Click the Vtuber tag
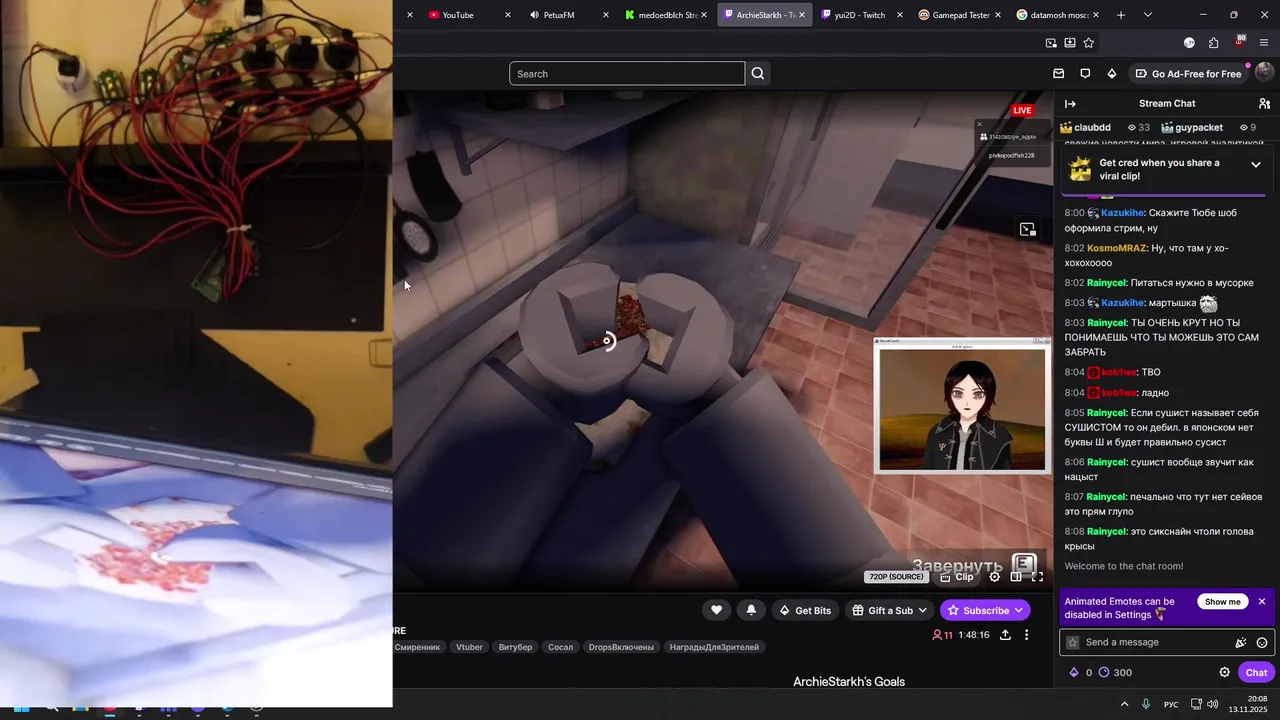Image resolution: width=1280 pixels, height=720 pixels. [x=469, y=647]
